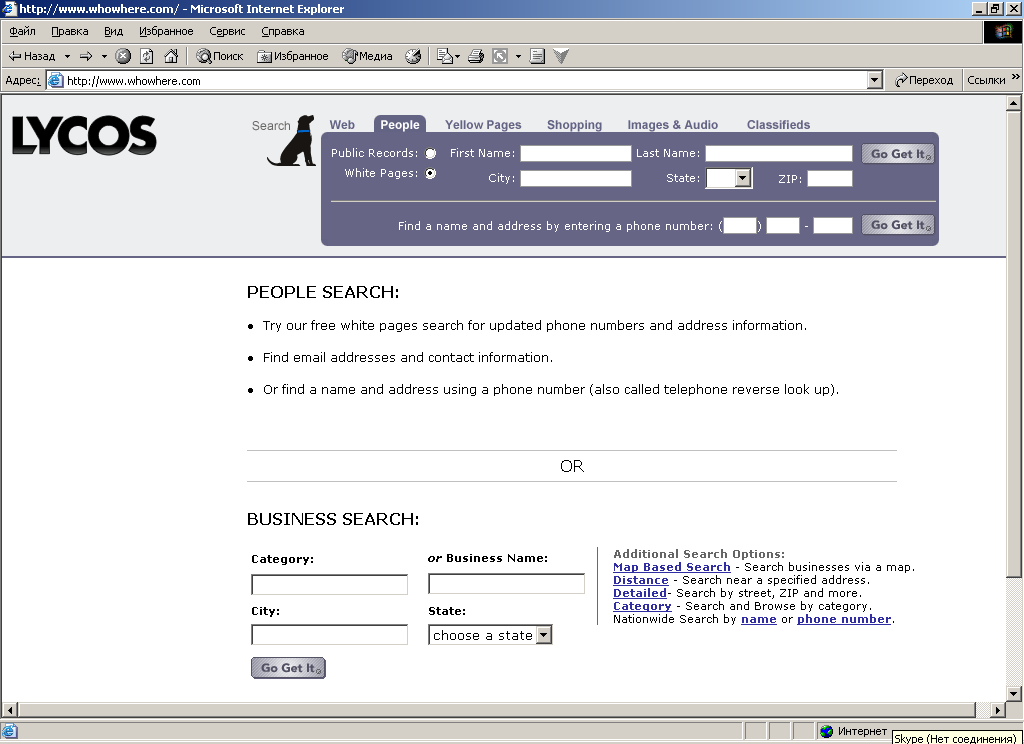Open the Map Based Search link
Image resolution: width=1024 pixels, height=744 pixels.
[x=671, y=567]
